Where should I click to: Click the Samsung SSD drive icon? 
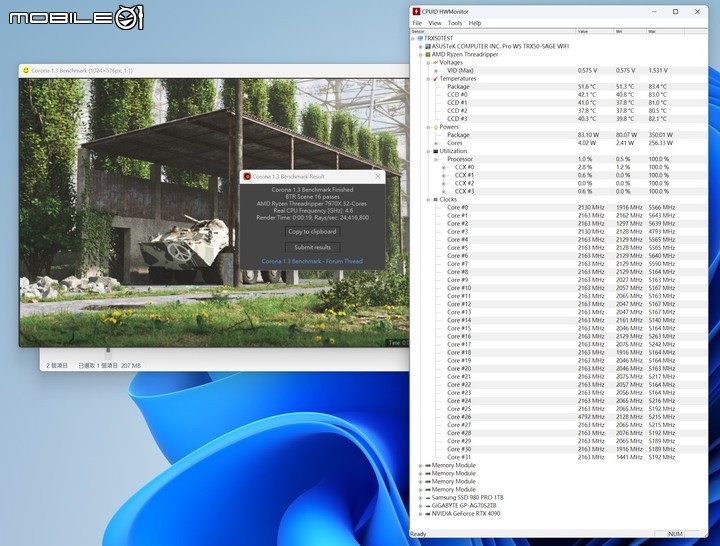click(x=428, y=498)
